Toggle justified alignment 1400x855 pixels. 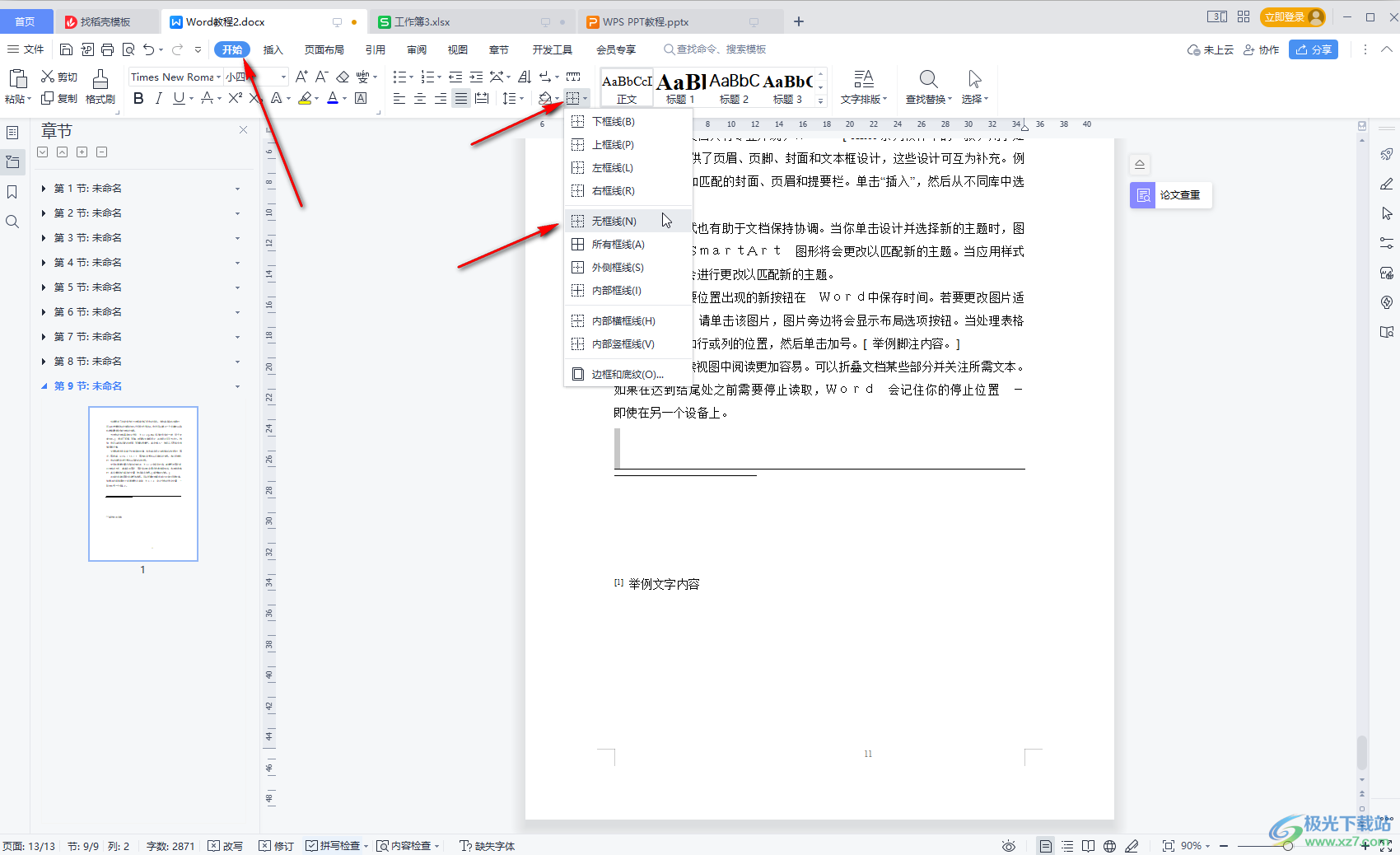(x=461, y=98)
